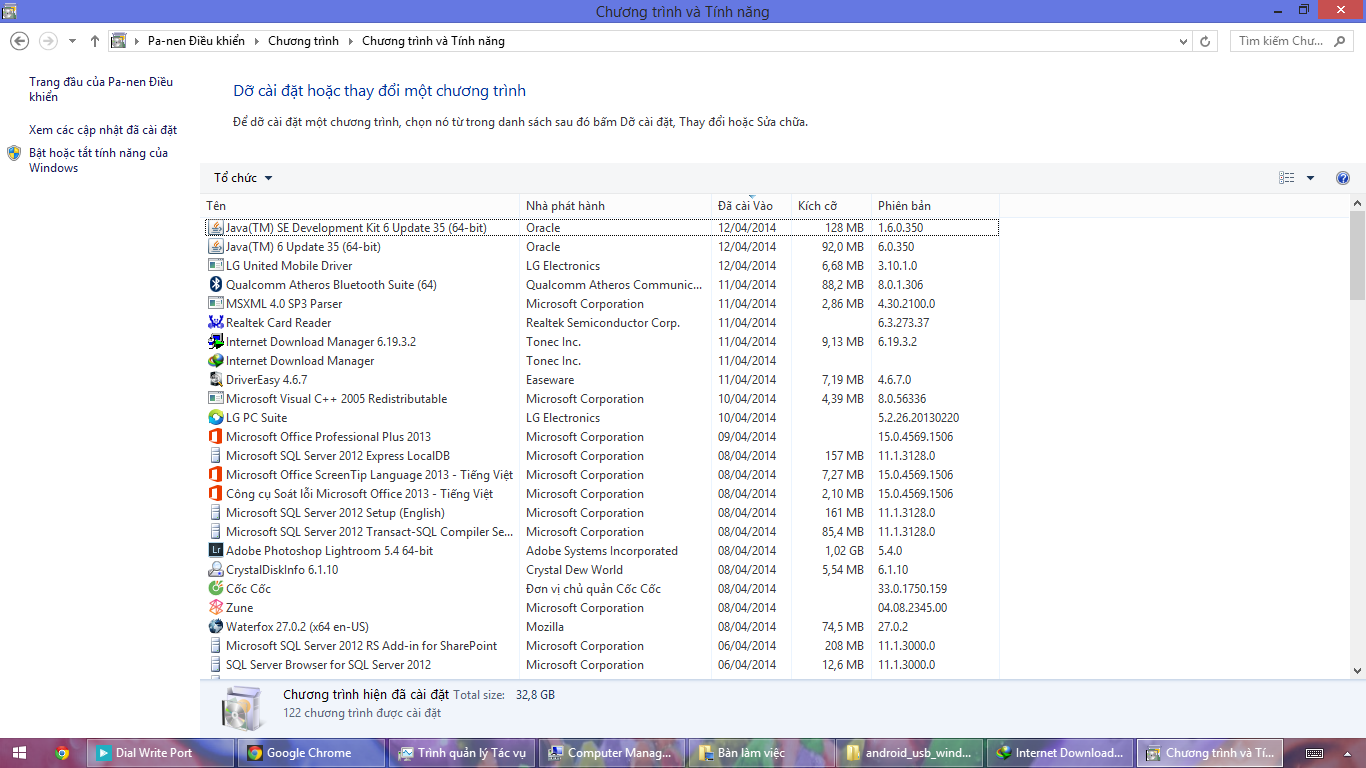This screenshot has height=768, width=1366.
Task: Click the scrollbar down arrow
Action: point(1357,671)
